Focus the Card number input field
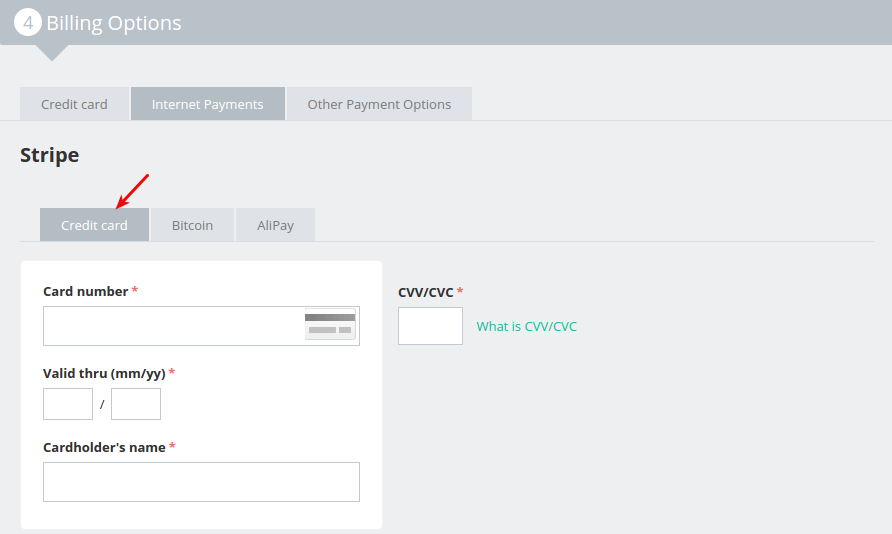 point(201,326)
